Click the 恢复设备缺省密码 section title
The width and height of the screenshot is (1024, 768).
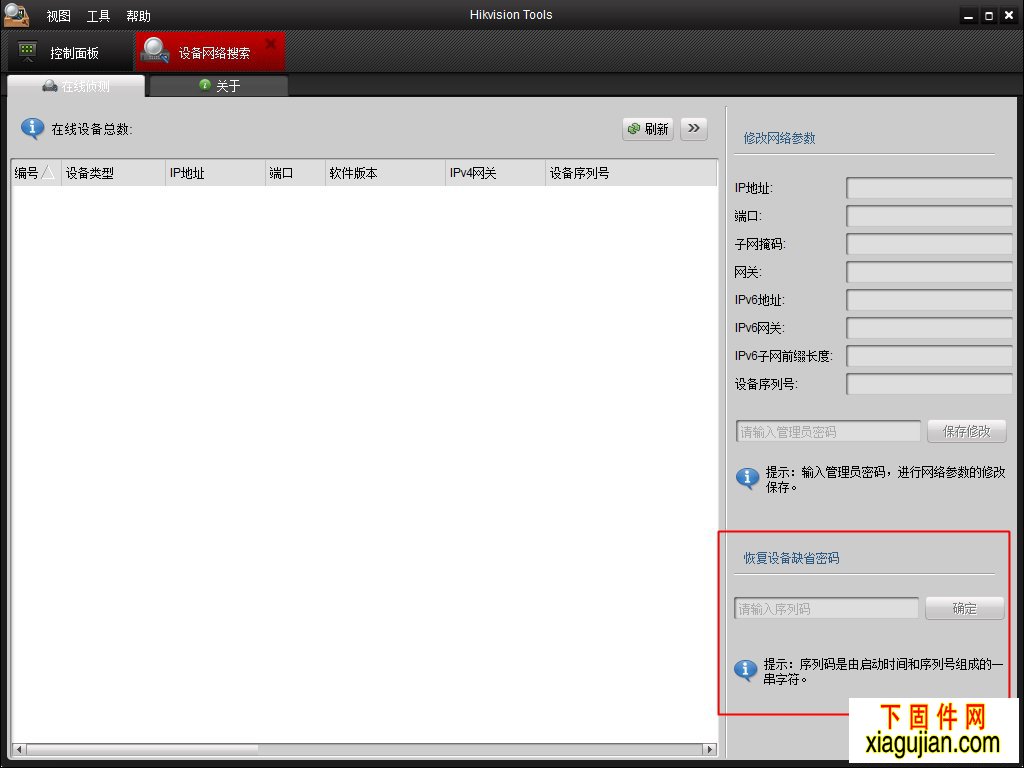coord(792,558)
